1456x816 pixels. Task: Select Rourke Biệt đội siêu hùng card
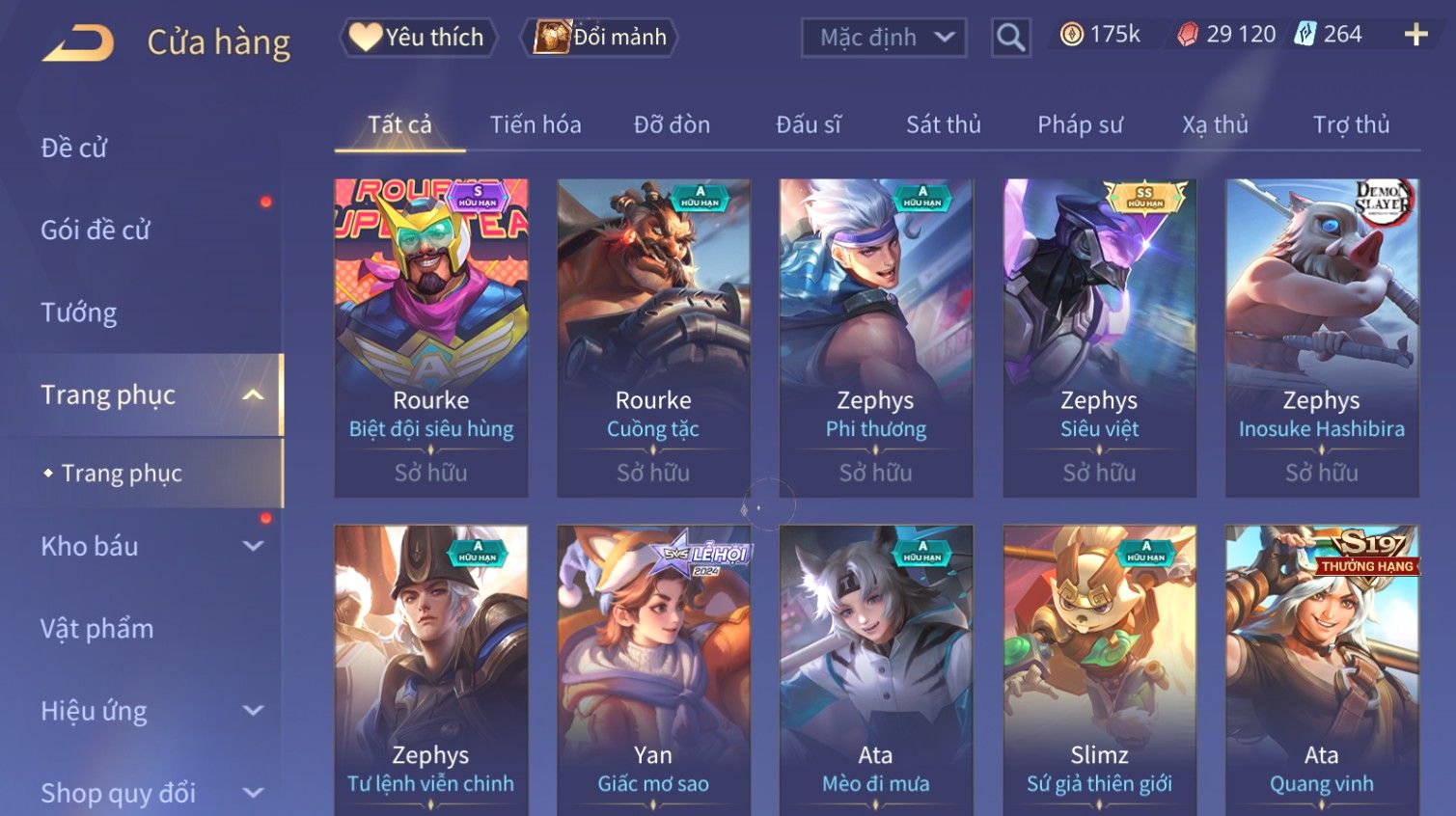click(431, 338)
